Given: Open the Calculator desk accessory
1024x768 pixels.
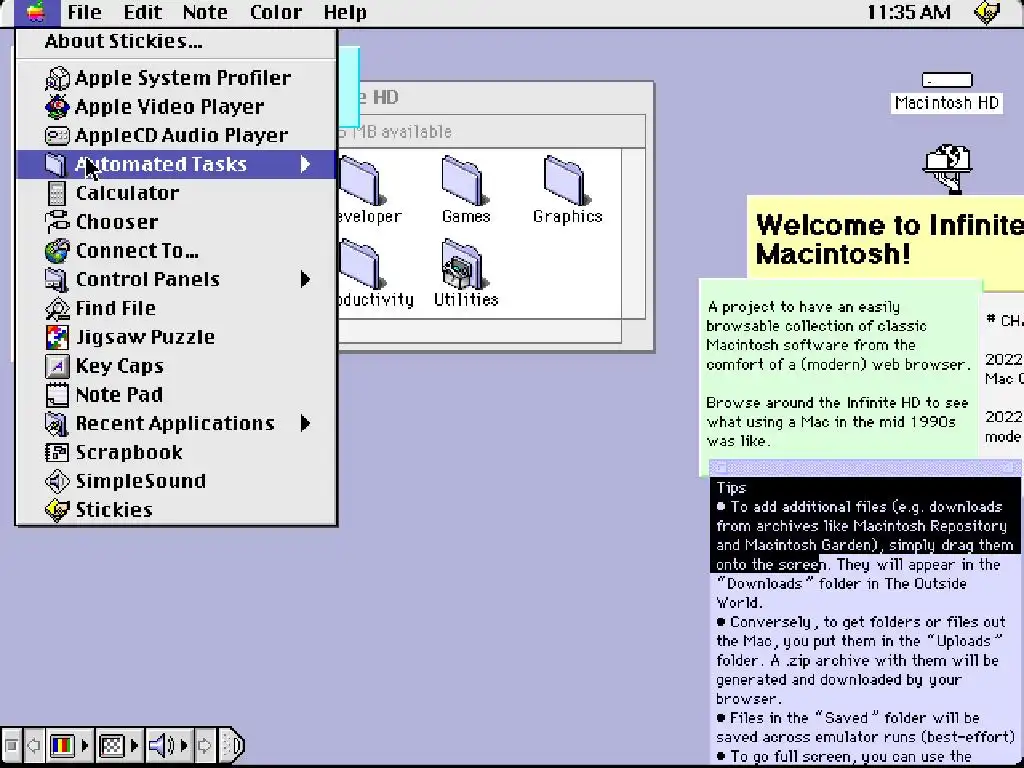Looking at the screenshot, I should pyautogui.click(x=176, y=193).
